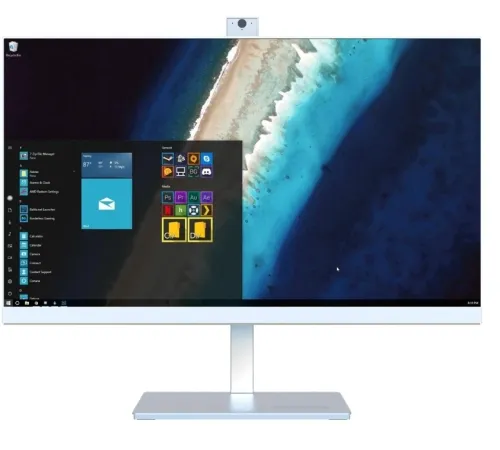Viewport: 500px width, 450px height.
Task: Expand the Adobe folder chevron
Action: pos(74,172)
